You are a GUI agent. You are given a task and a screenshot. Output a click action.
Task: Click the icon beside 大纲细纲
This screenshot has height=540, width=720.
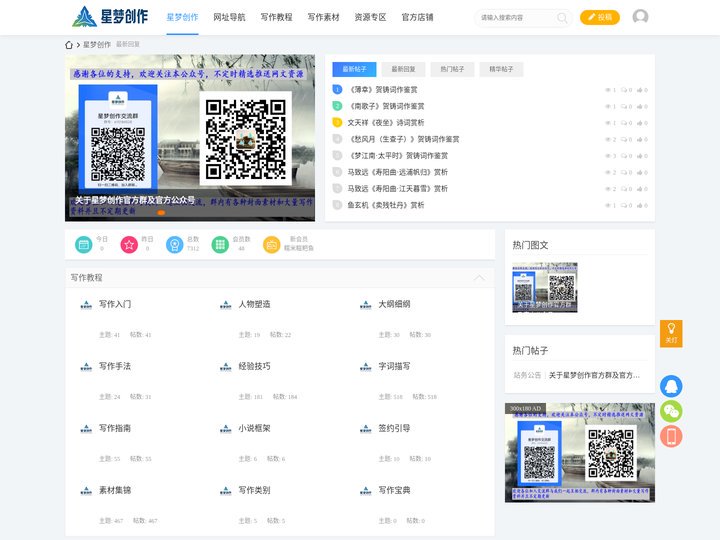pos(366,304)
